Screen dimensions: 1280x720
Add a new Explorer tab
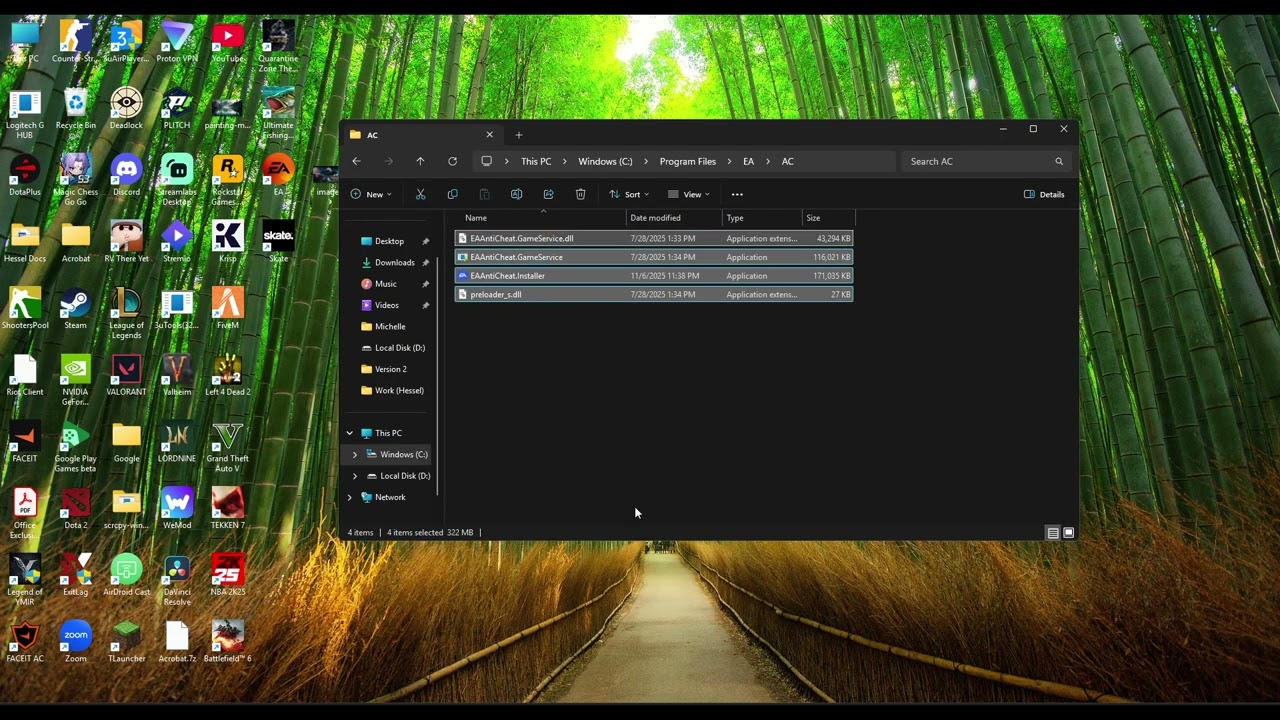(x=518, y=135)
